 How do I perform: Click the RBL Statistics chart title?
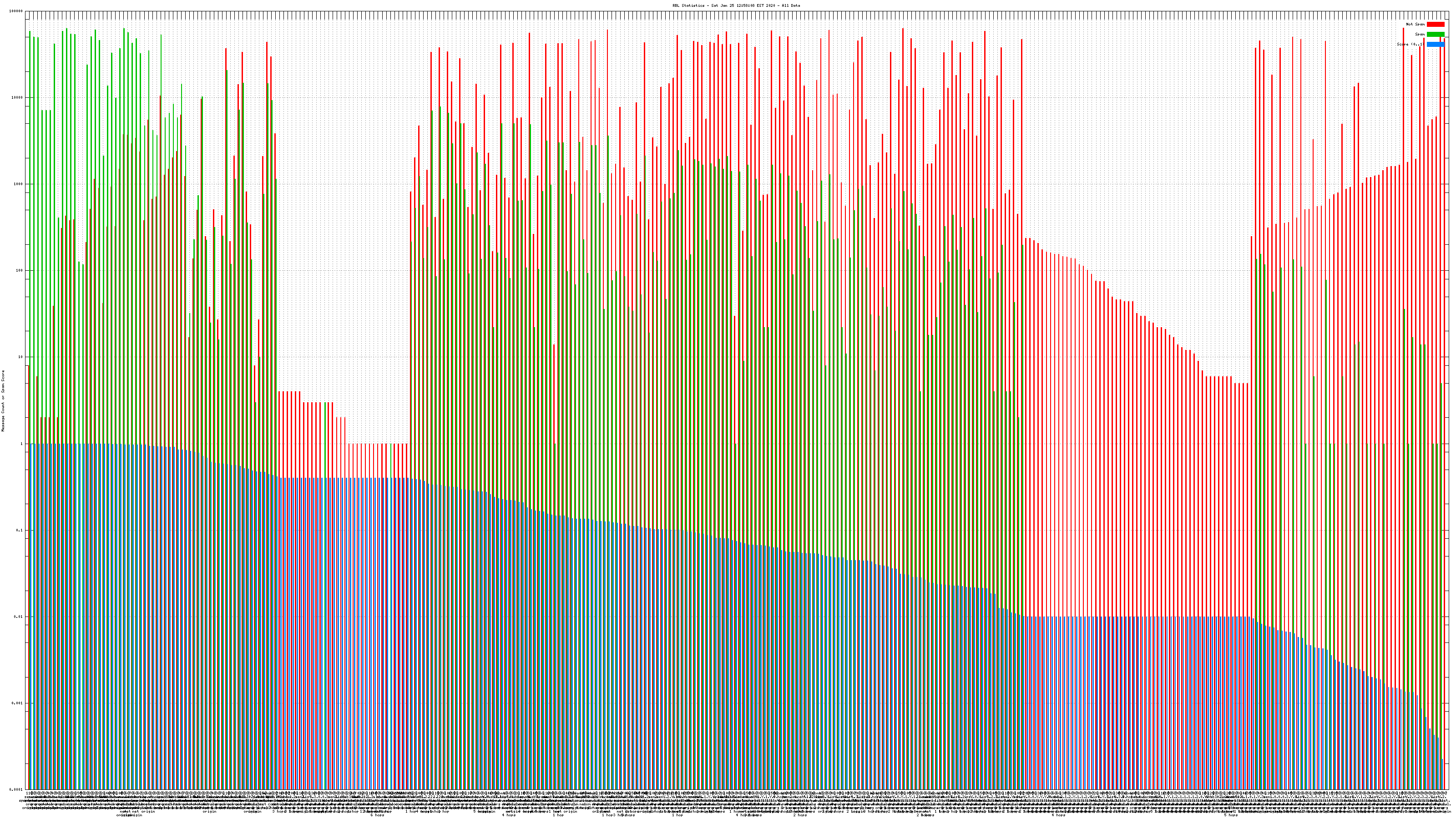pos(736,5)
